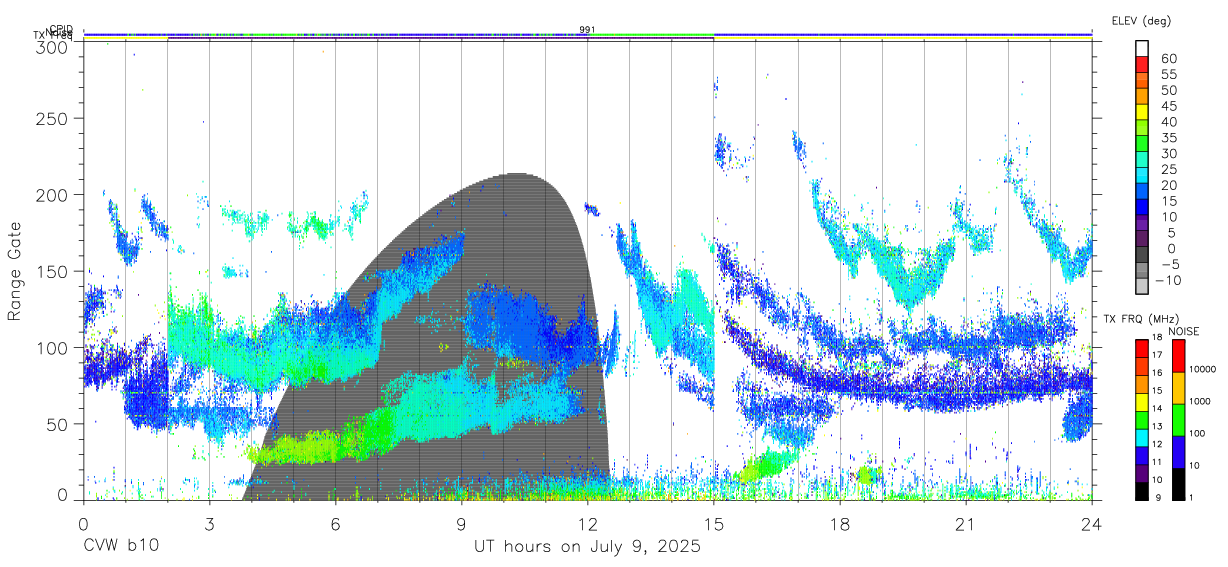
Task: Click the '−10' label on the ELEV colorbar
Action: click(x=1170, y=280)
